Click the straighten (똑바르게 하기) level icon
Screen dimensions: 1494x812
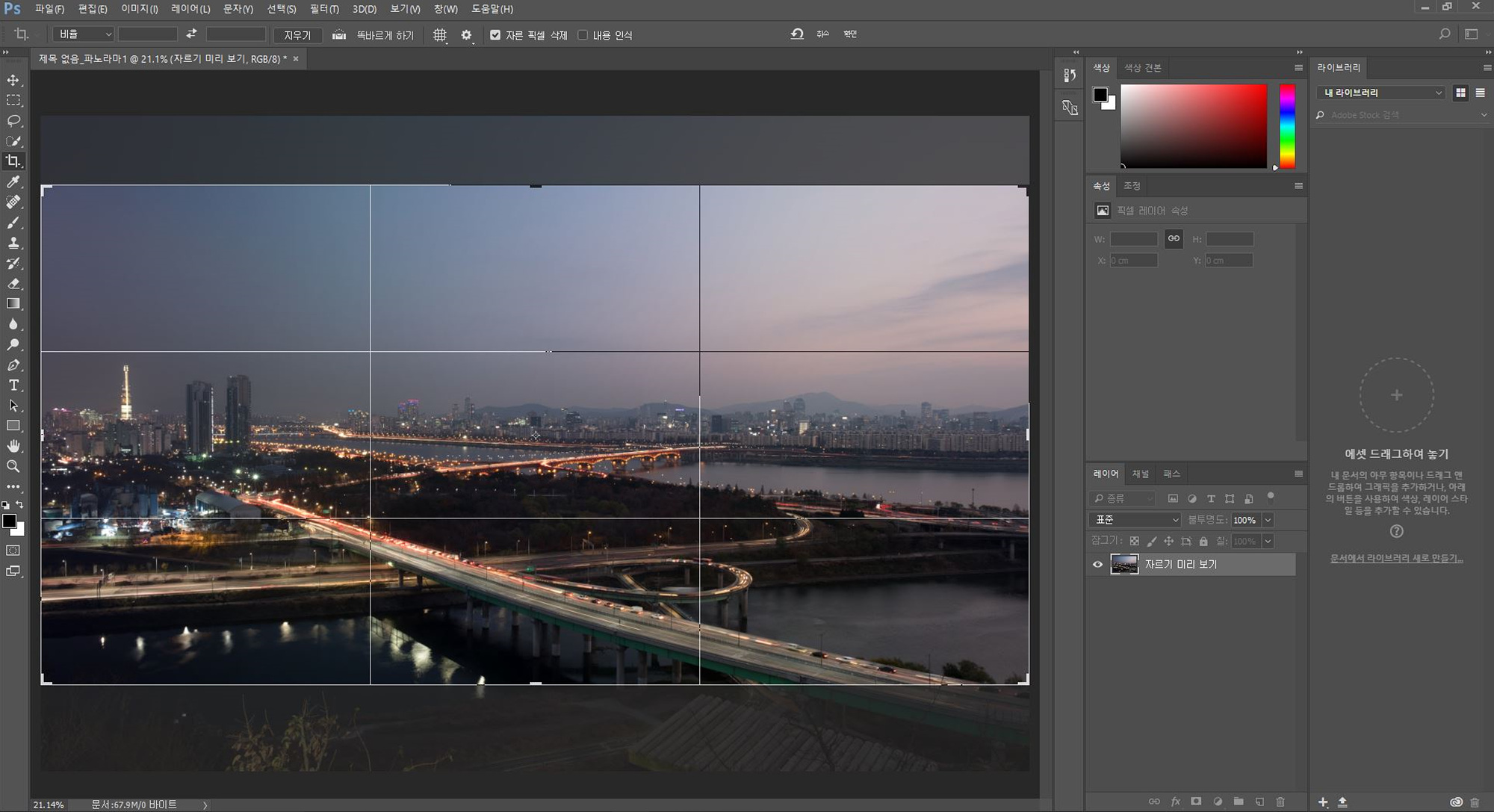point(339,35)
